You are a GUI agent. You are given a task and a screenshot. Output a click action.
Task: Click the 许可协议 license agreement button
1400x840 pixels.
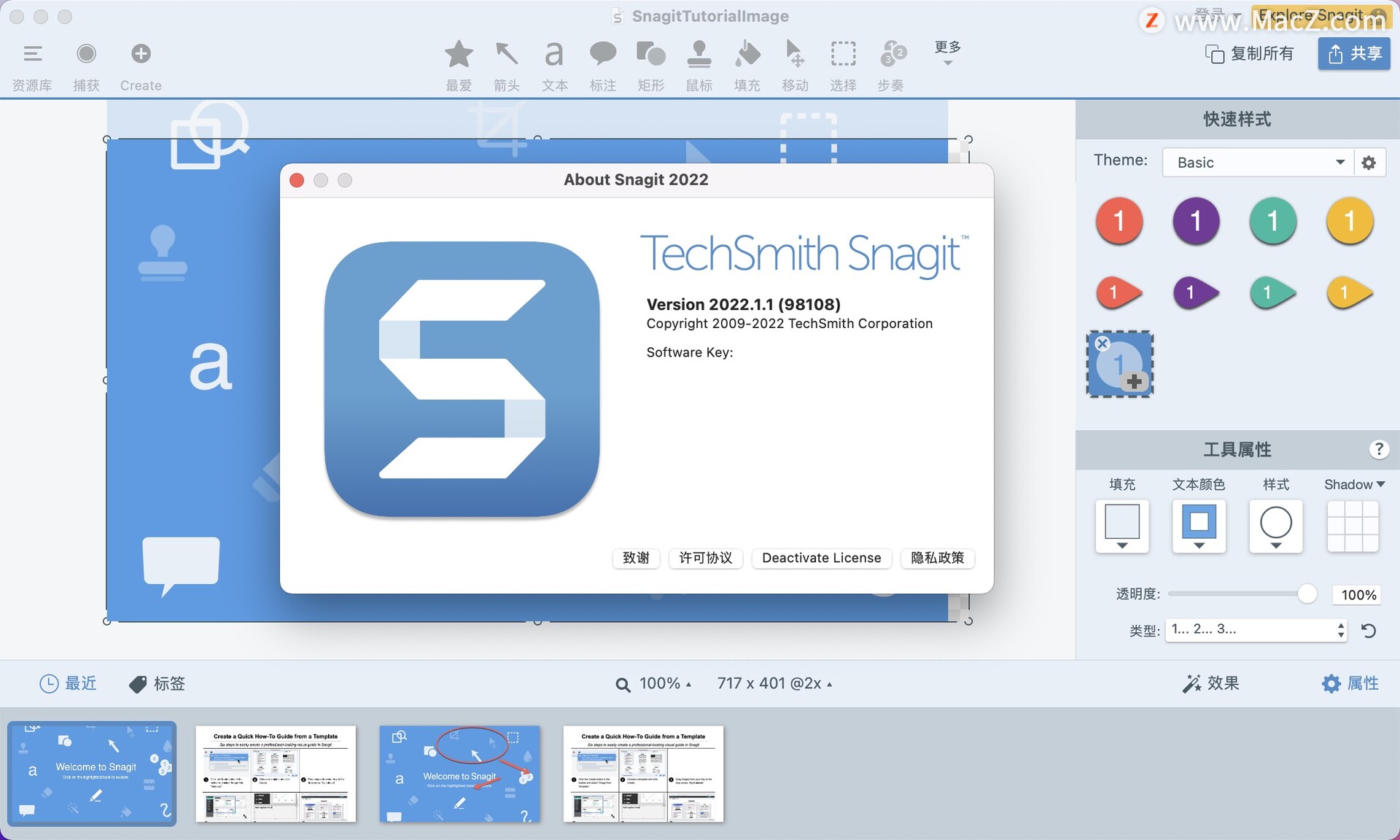[705, 558]
